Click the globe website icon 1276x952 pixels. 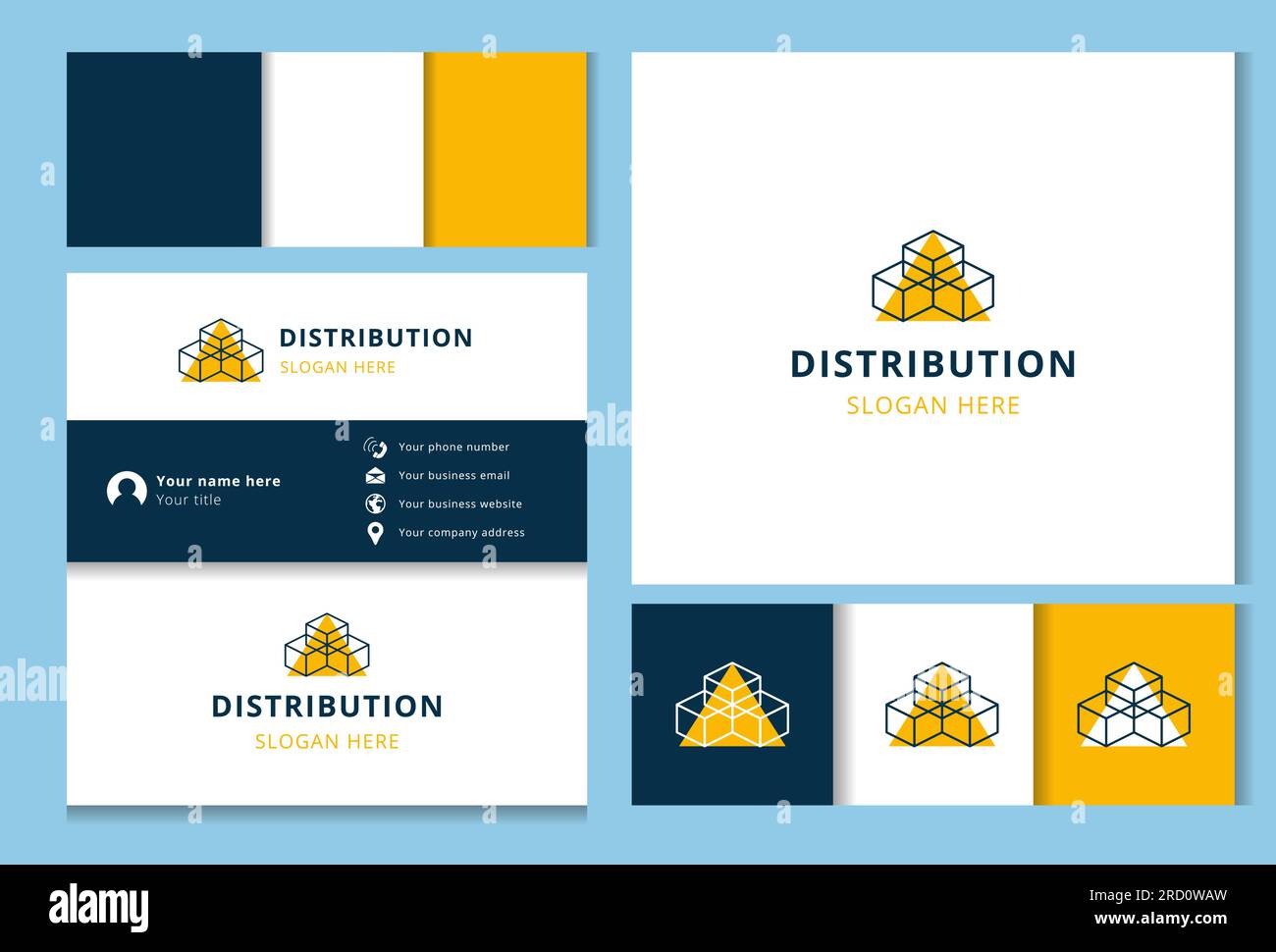375,504
